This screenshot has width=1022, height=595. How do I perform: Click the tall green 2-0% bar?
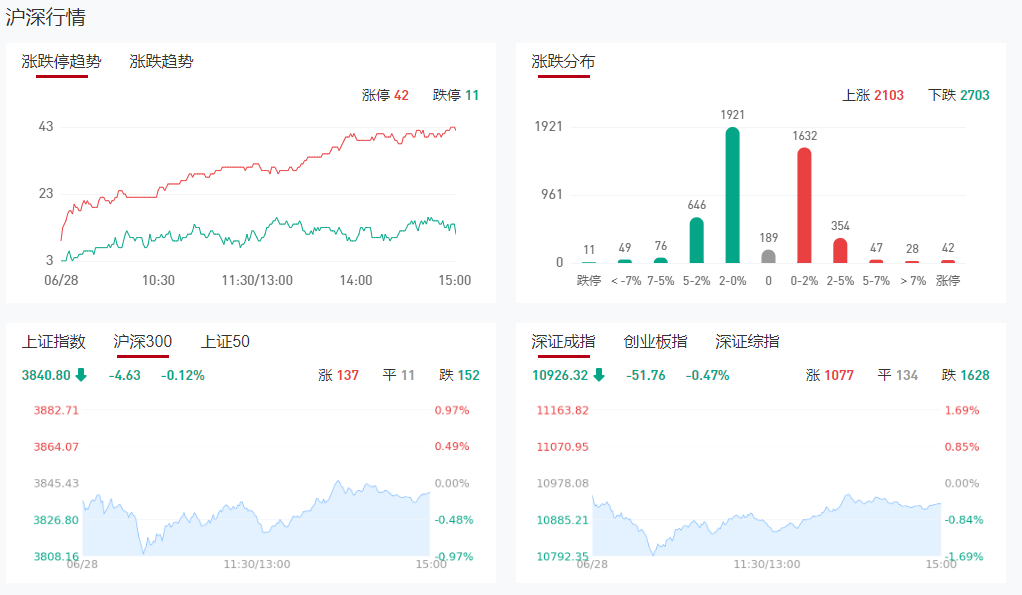(x=732, y=195)
